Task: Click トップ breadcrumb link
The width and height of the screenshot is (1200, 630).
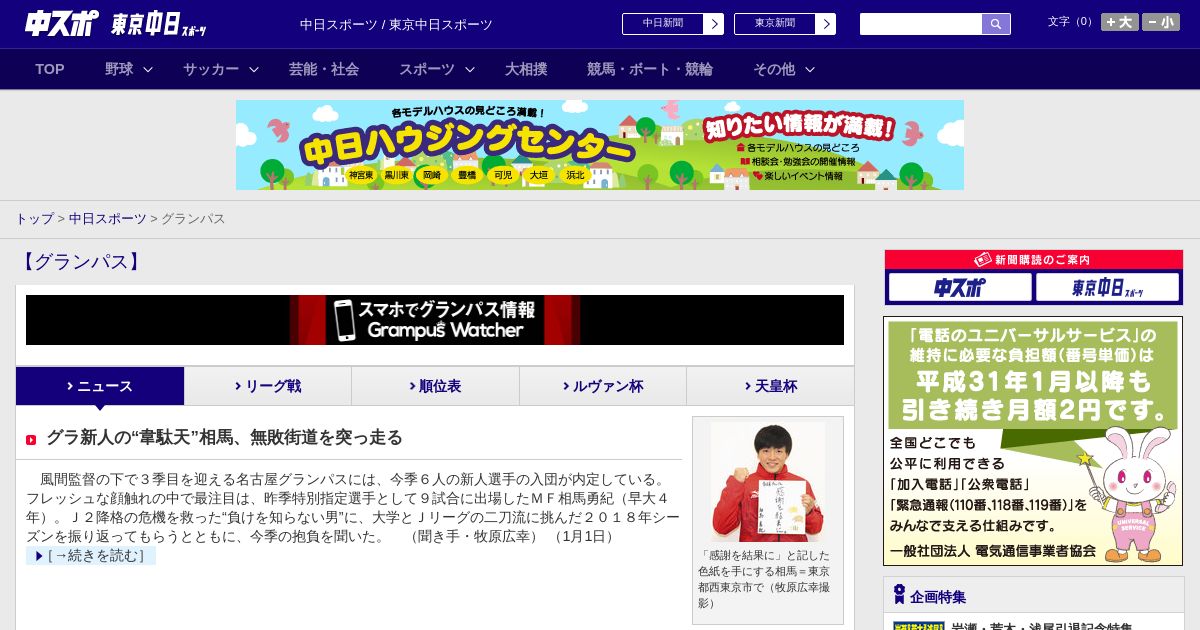Action: point(34,219)
